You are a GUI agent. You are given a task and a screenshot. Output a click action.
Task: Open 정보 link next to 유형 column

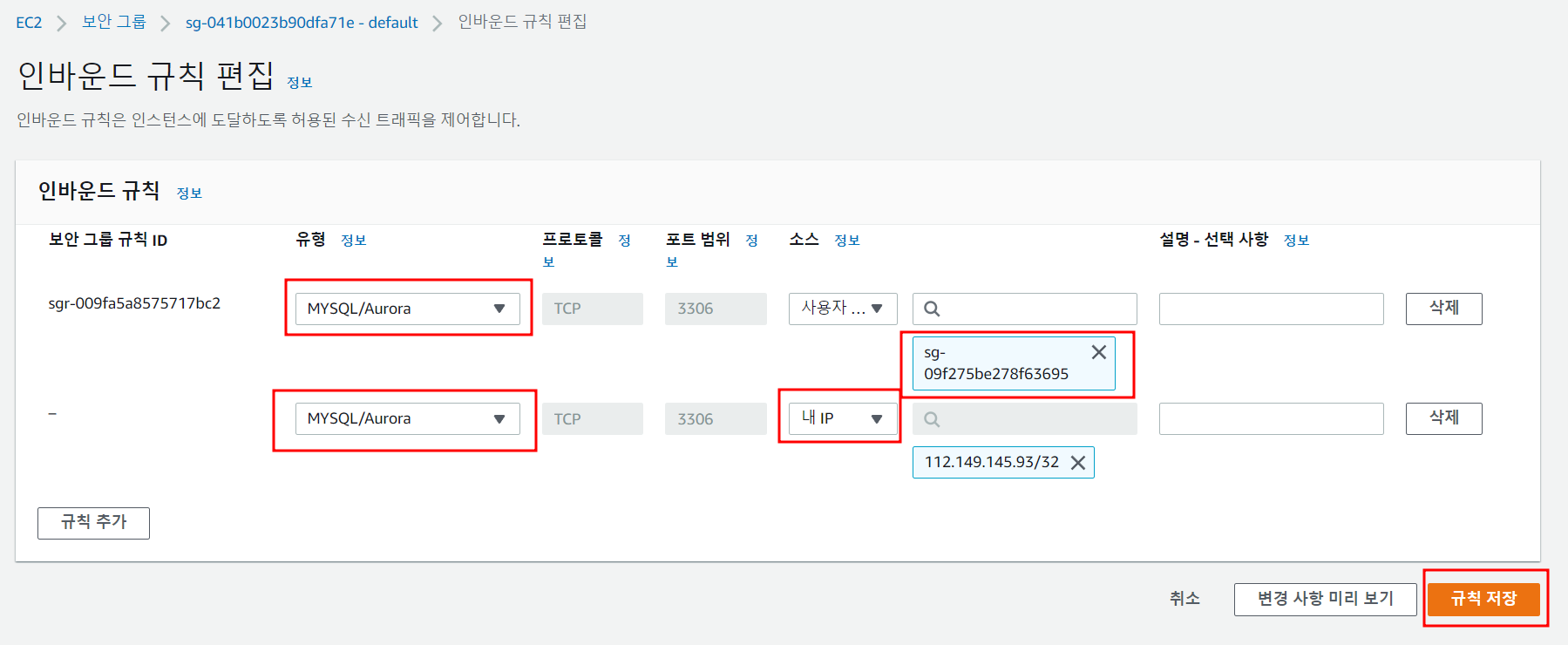(353, 241)
